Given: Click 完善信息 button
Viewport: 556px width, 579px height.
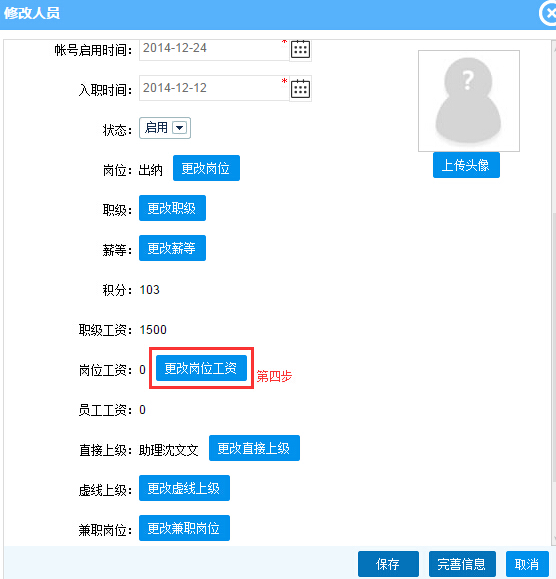Looking at the screenshot, I should coord(462,564).
